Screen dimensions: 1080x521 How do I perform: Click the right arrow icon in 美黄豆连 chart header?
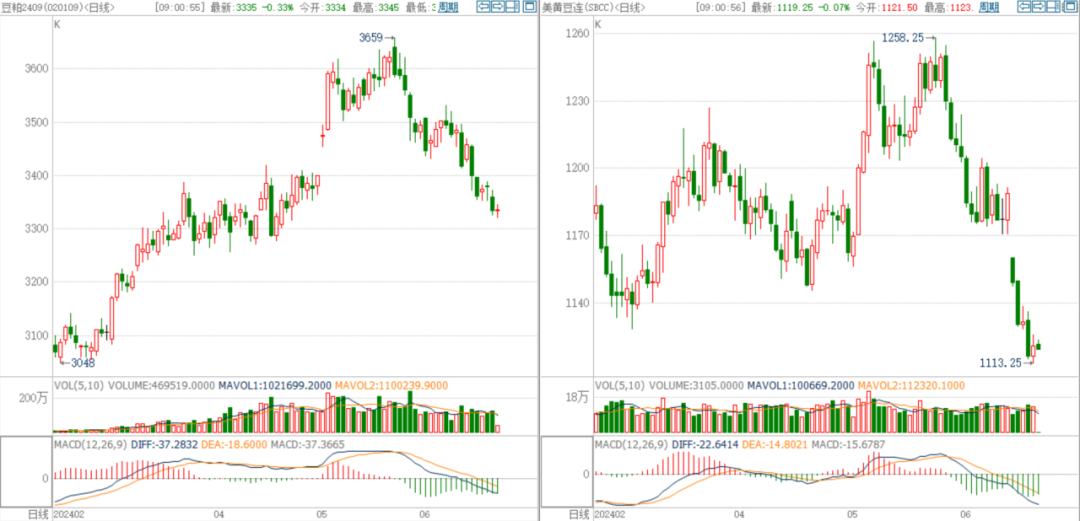pyautogui.click(x=1037, y=7)
